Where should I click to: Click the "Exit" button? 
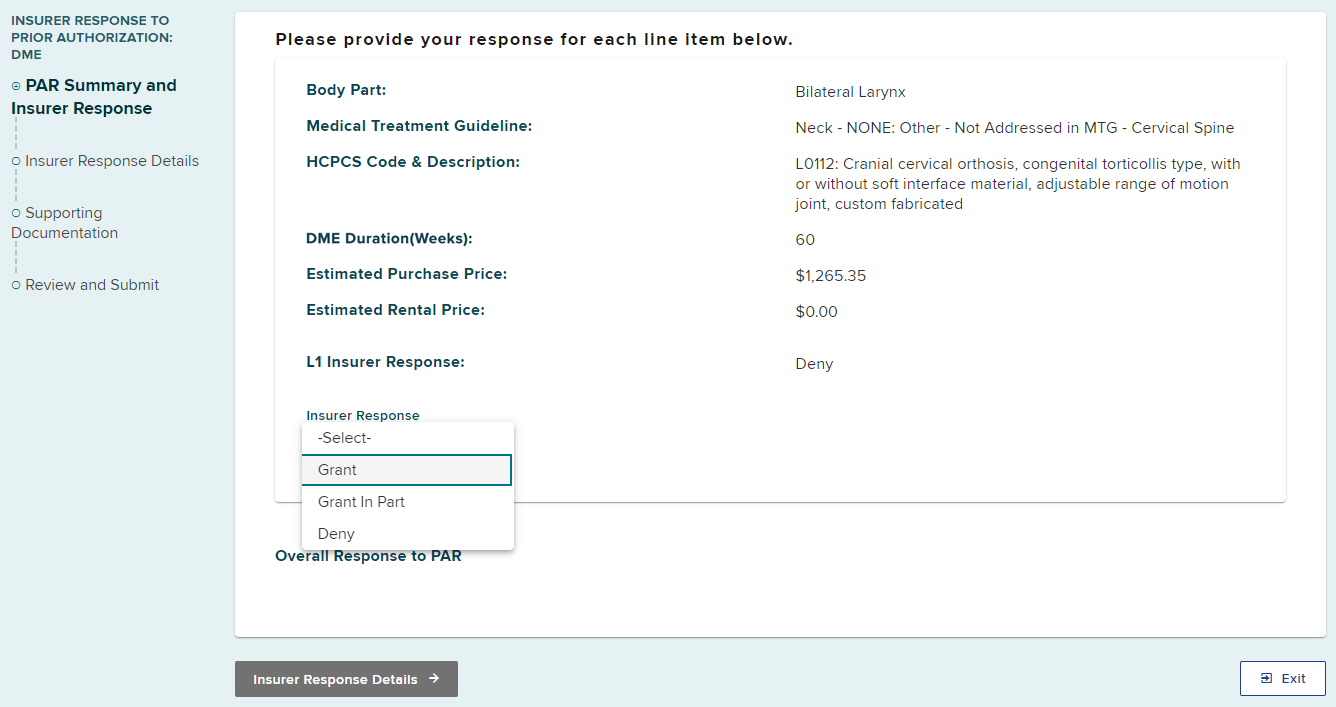[x=1283, y=677]
